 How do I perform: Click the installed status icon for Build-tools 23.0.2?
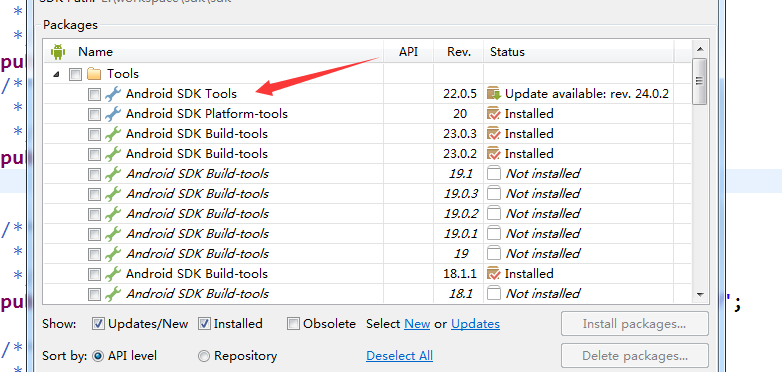tap(494, 154)
